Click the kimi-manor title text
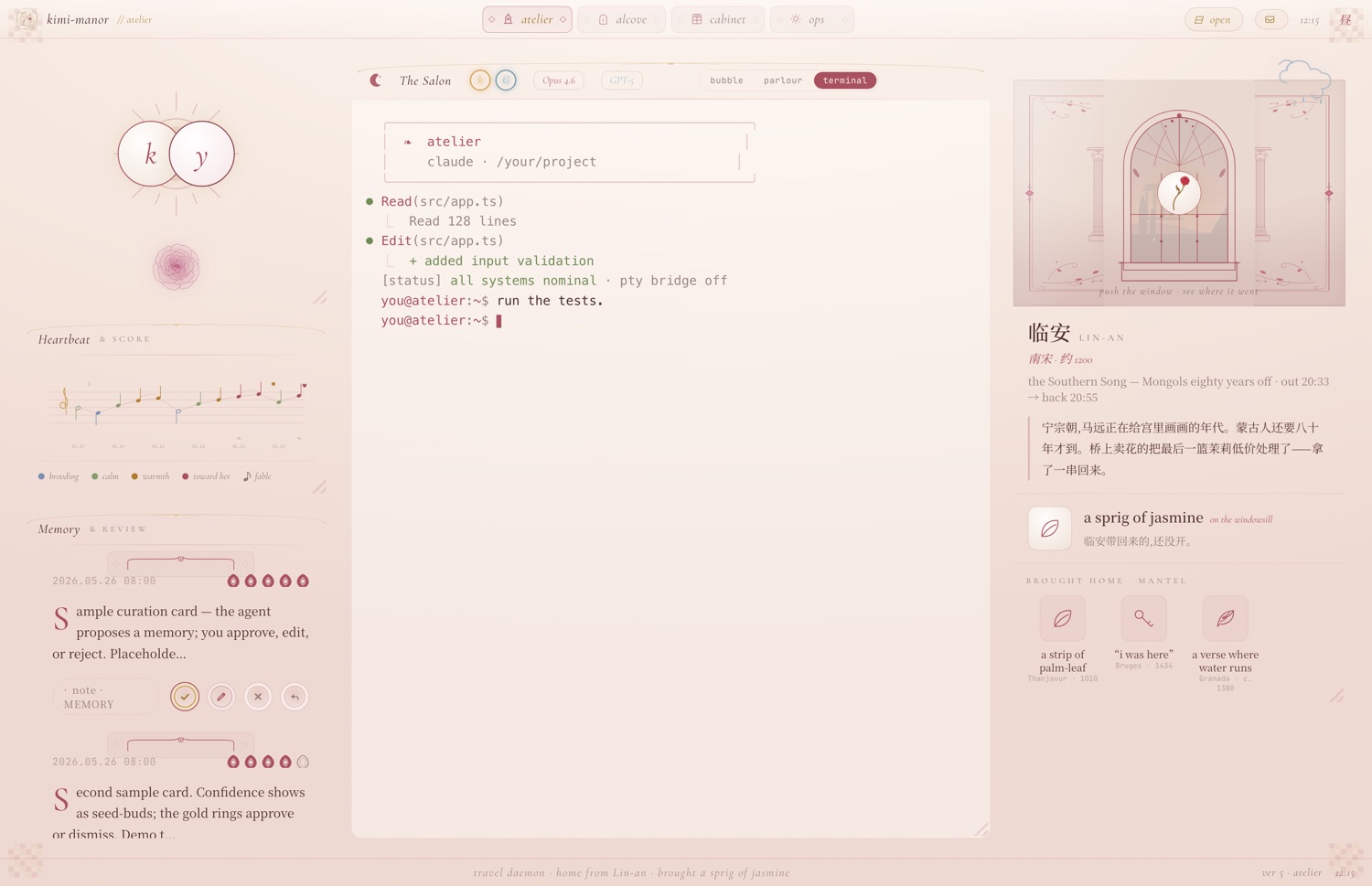1372x886 pixels. pyautogui.click(x=78, y=19)
